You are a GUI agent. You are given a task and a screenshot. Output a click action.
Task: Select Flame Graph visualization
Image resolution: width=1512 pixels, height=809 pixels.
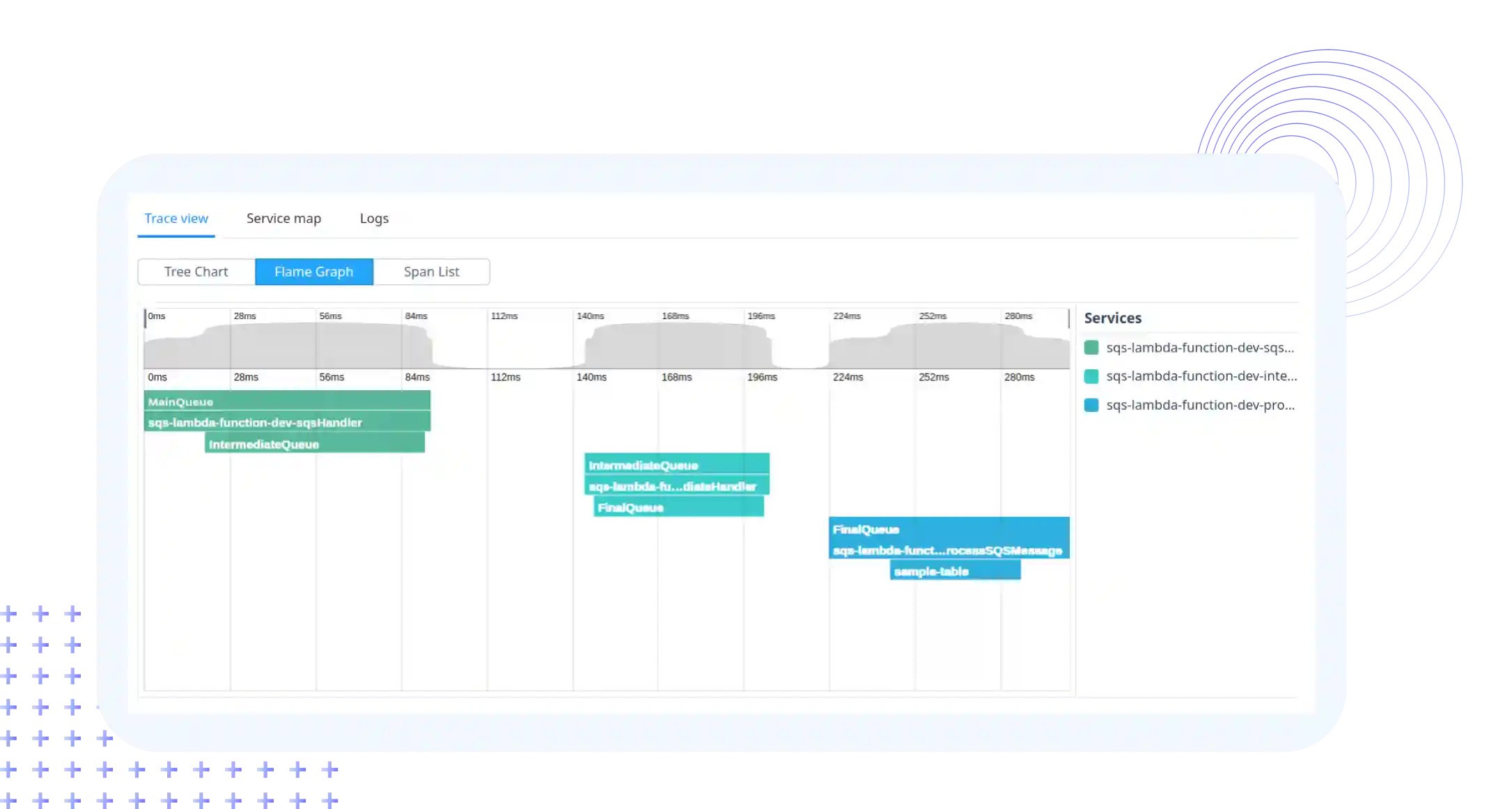click(x=313, y=271)
